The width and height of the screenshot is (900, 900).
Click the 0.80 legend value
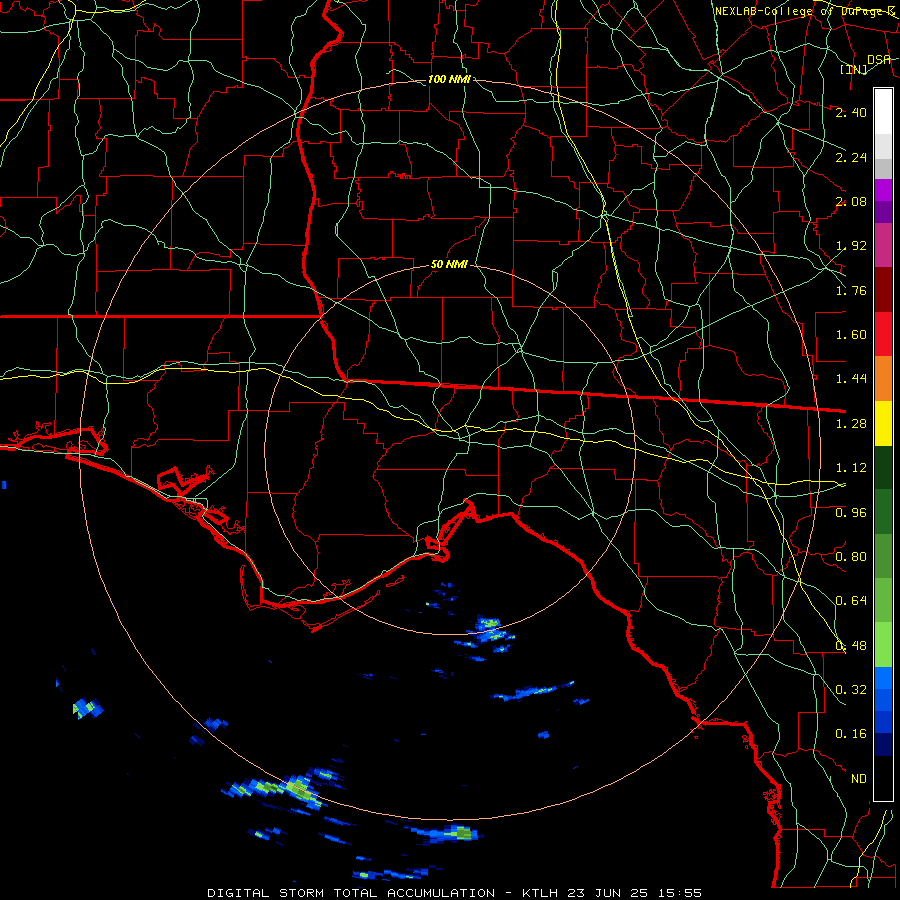coord(851,557)
